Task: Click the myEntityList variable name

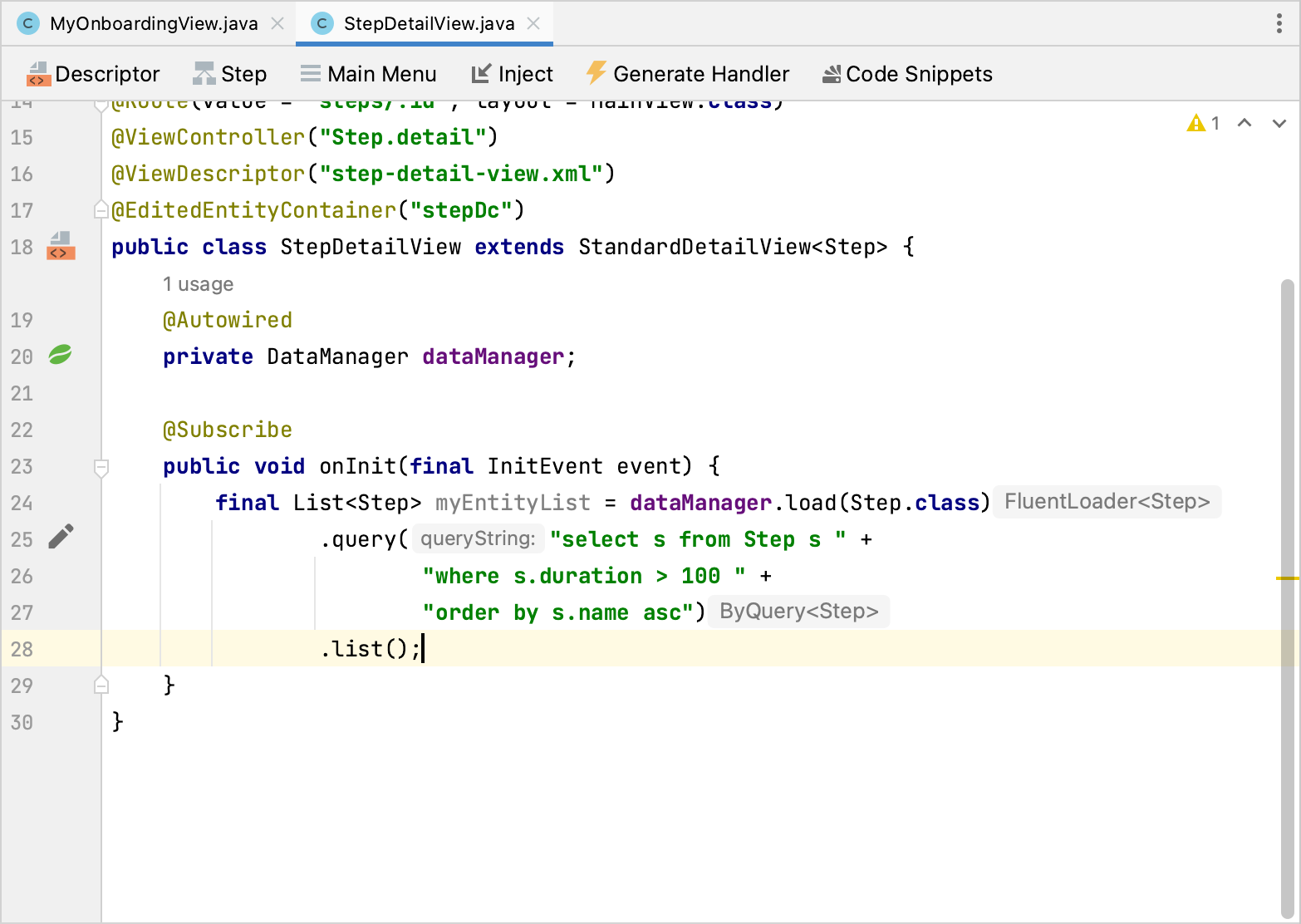Action: click(513, 503)
